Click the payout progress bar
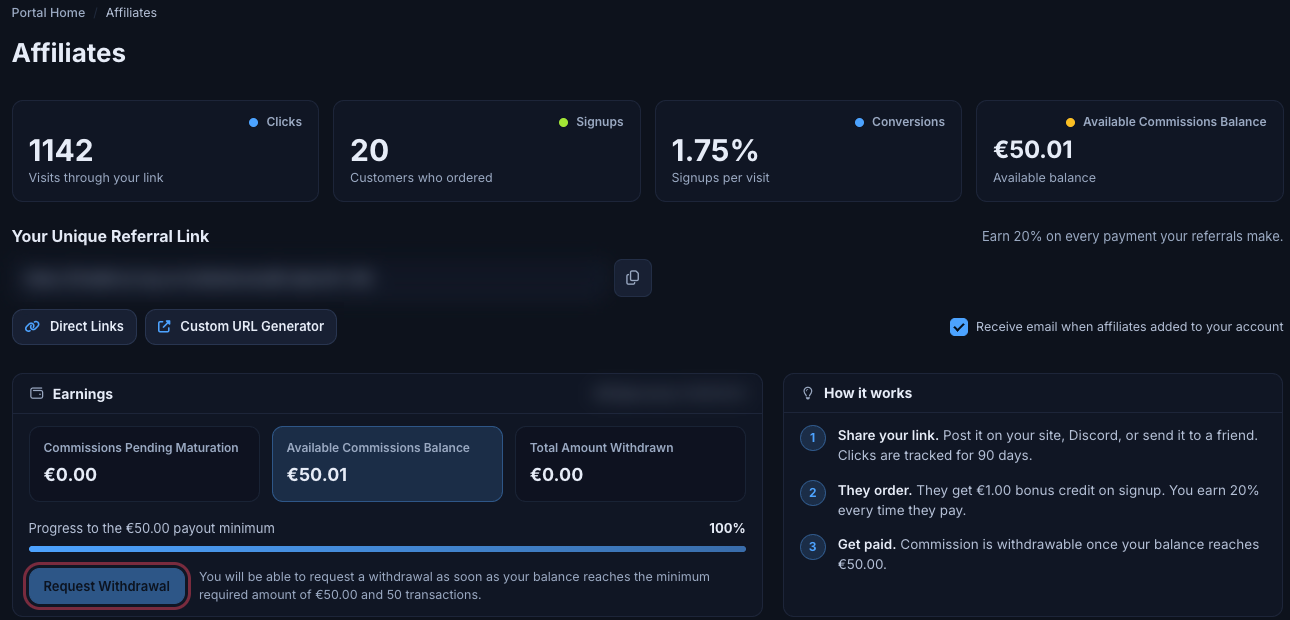Screen dimensions: 1290x620 pos(387,549)
